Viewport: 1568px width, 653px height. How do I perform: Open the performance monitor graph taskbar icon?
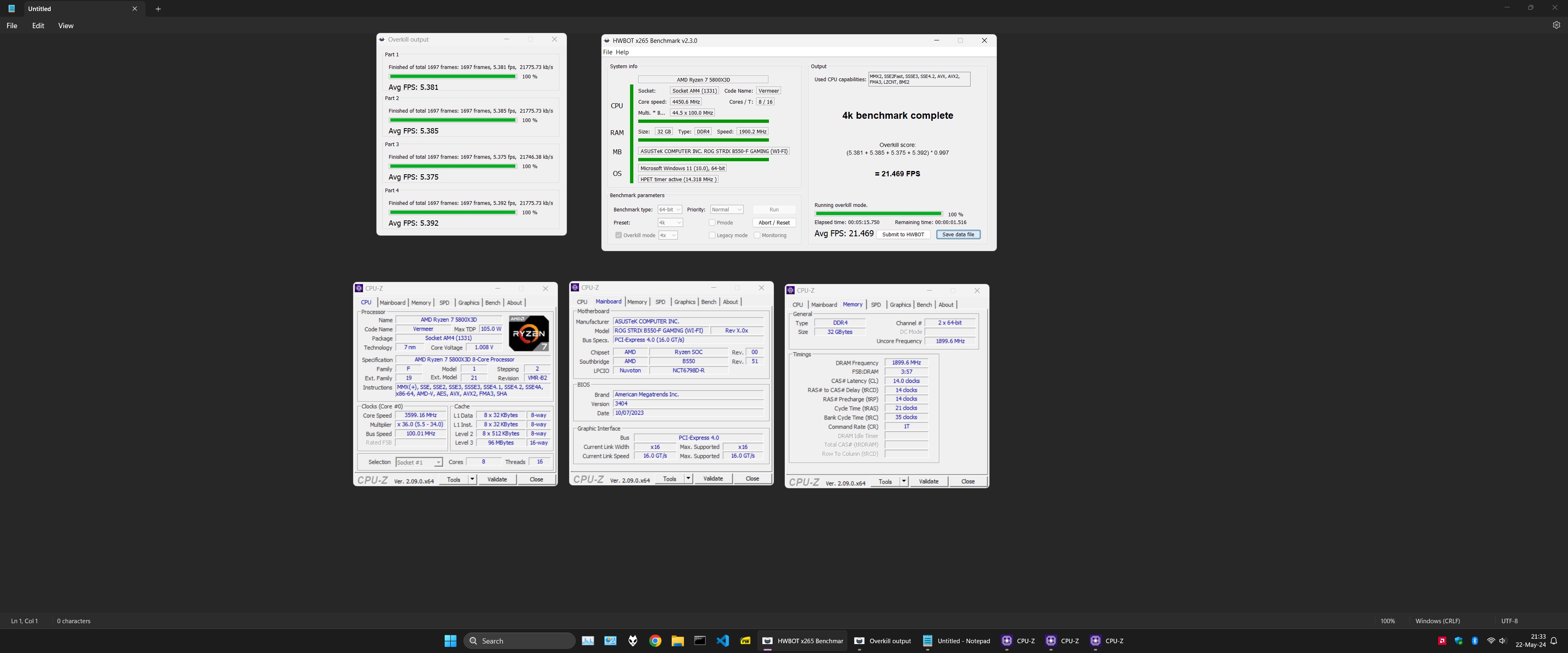[x=588, y=641]
